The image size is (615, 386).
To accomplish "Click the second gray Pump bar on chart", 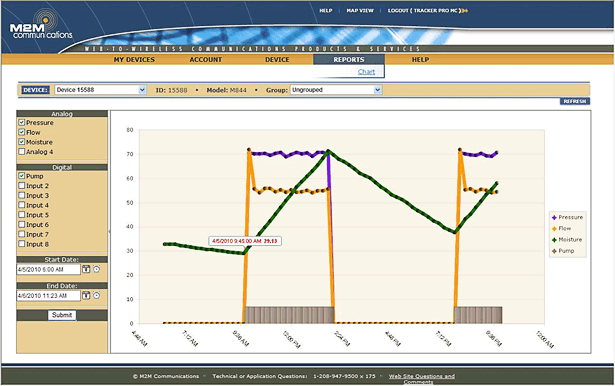I will (x=478, y=315).
